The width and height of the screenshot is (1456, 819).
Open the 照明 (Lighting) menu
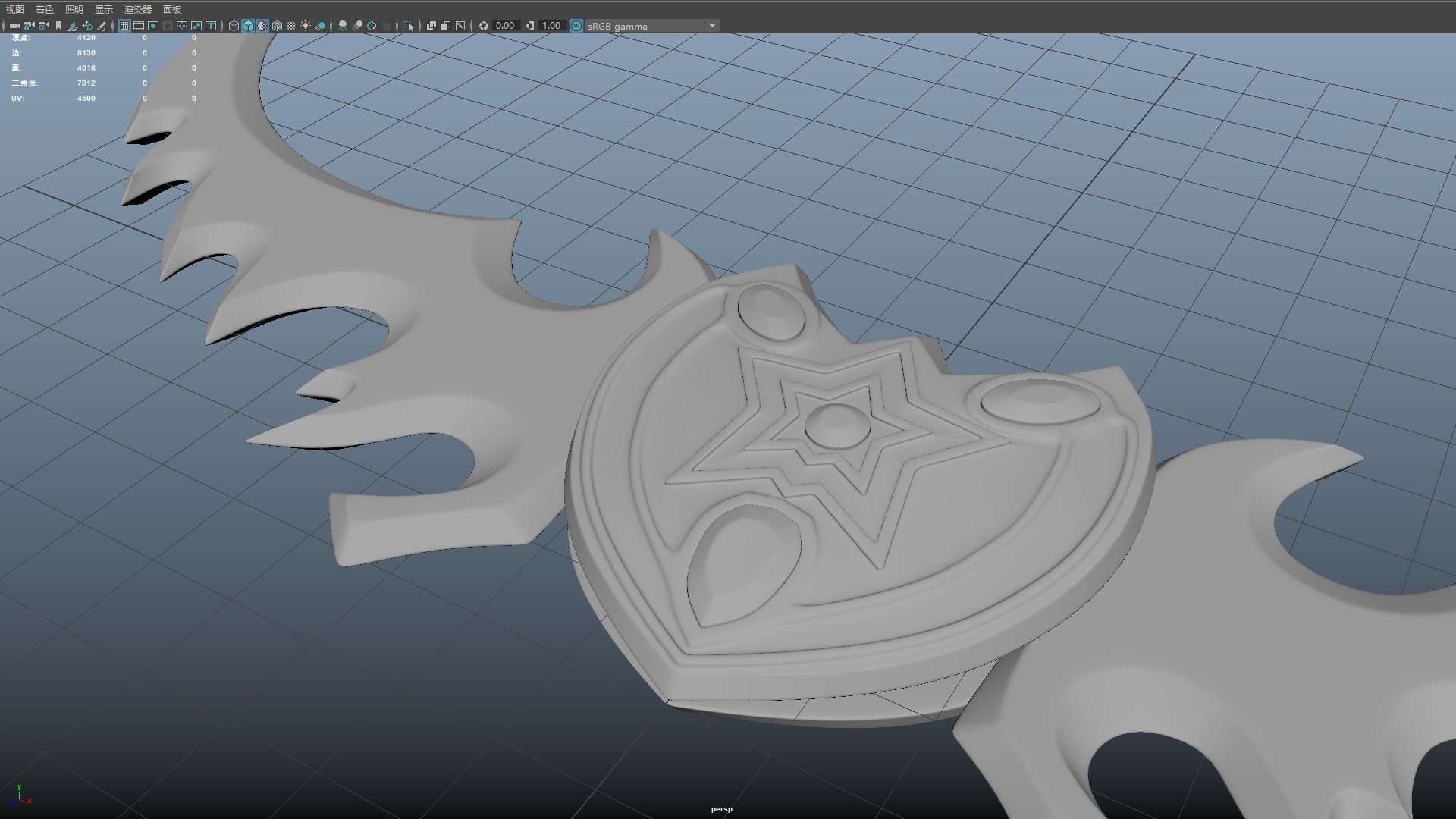74,9
